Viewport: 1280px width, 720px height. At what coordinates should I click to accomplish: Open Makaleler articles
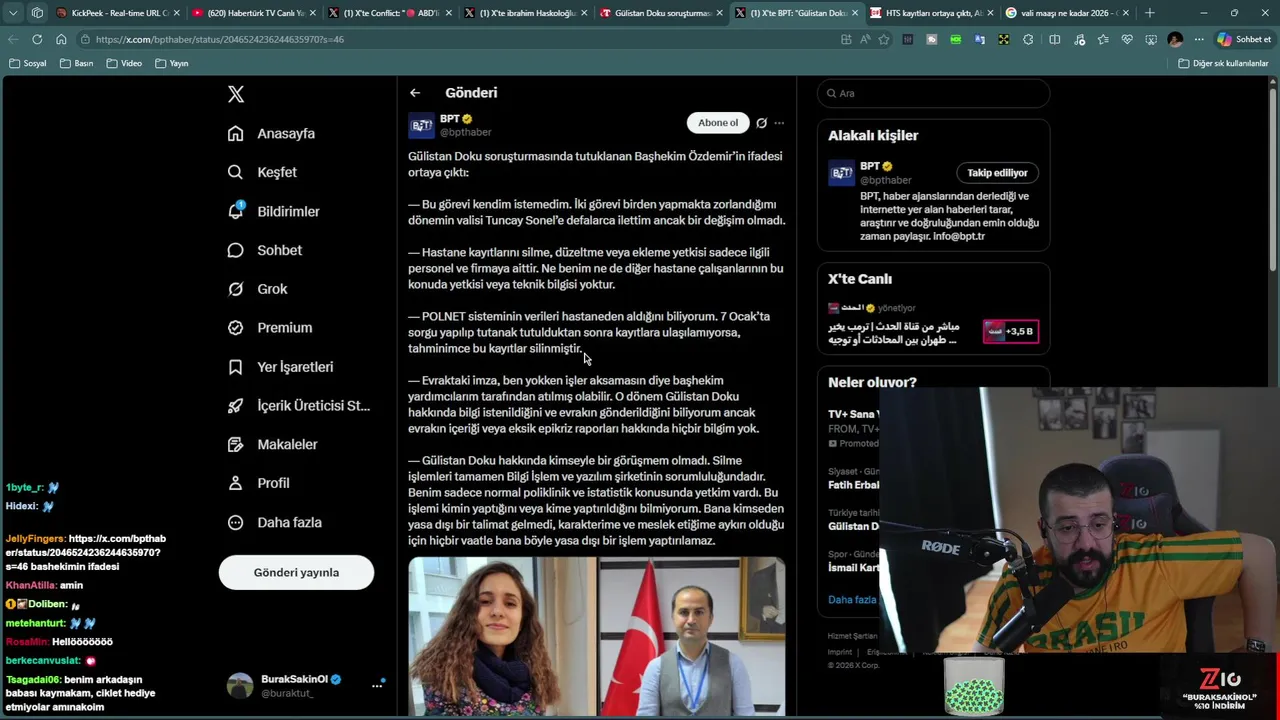coord(272,444)
